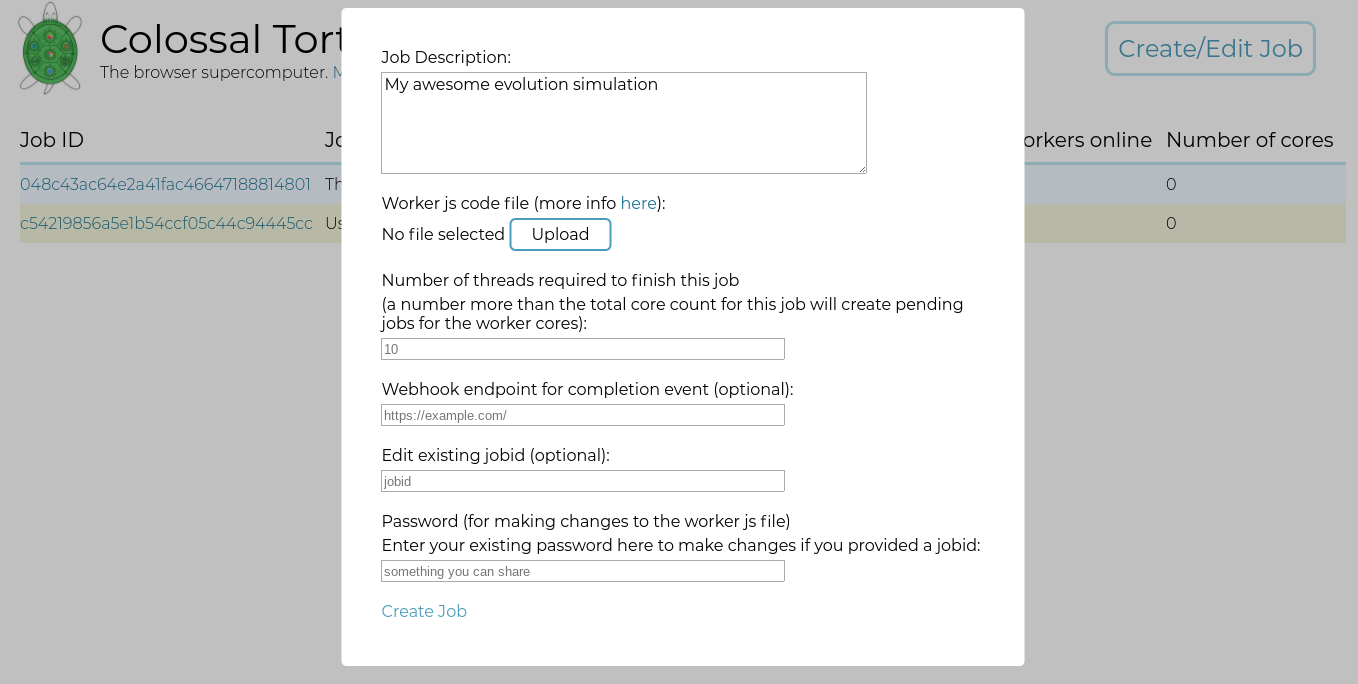Click the Colossal Tortoise turtle logo
Screen dimensions: 1358x684
[50, 48]
